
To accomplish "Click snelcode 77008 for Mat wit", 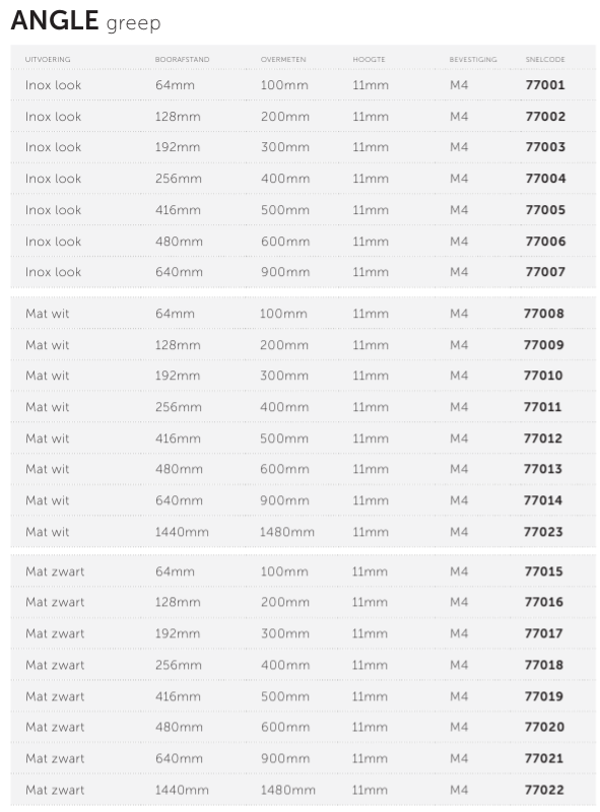I will coord(544,314).
